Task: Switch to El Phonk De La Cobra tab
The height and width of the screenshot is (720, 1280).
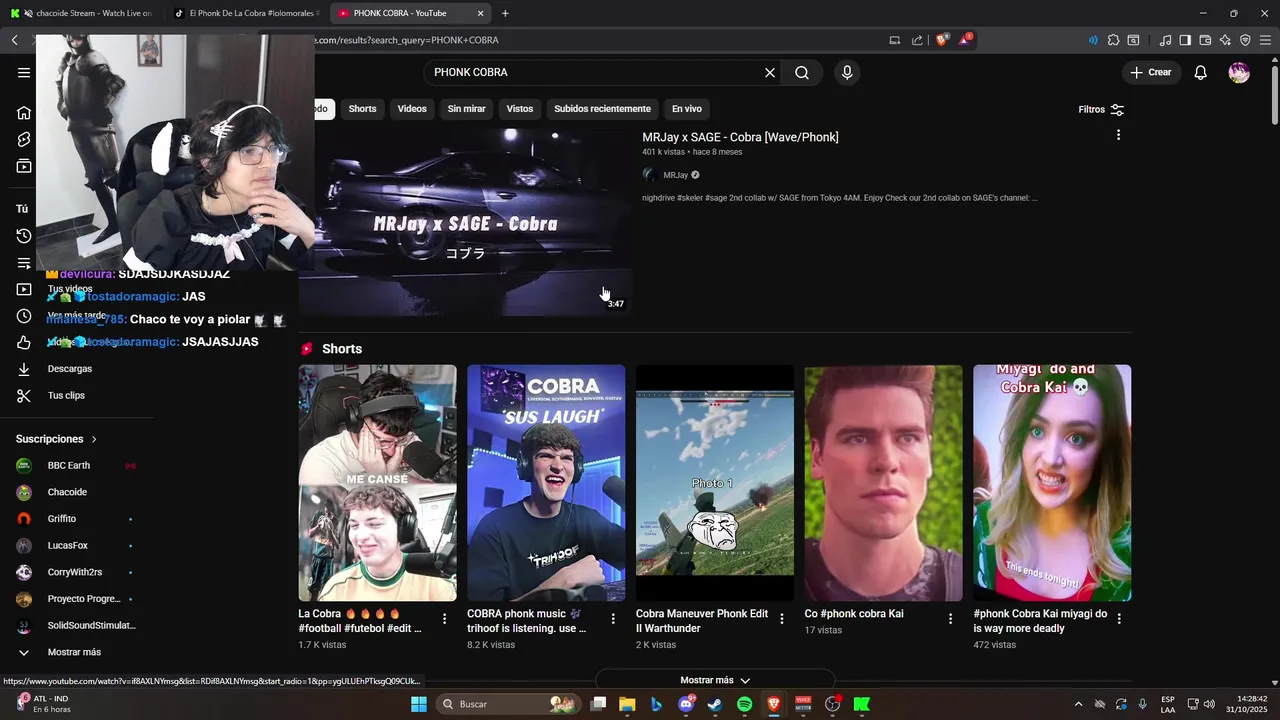Action: click(246, 13)
